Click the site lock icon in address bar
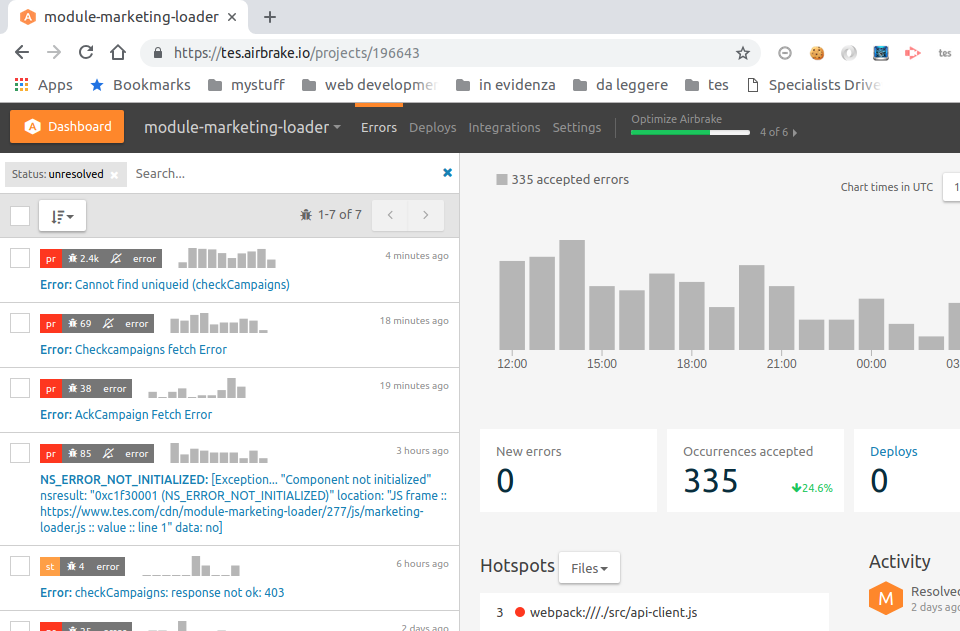Image resolution: width=960 pixels, height=631 pixels. tap(158, 53)
